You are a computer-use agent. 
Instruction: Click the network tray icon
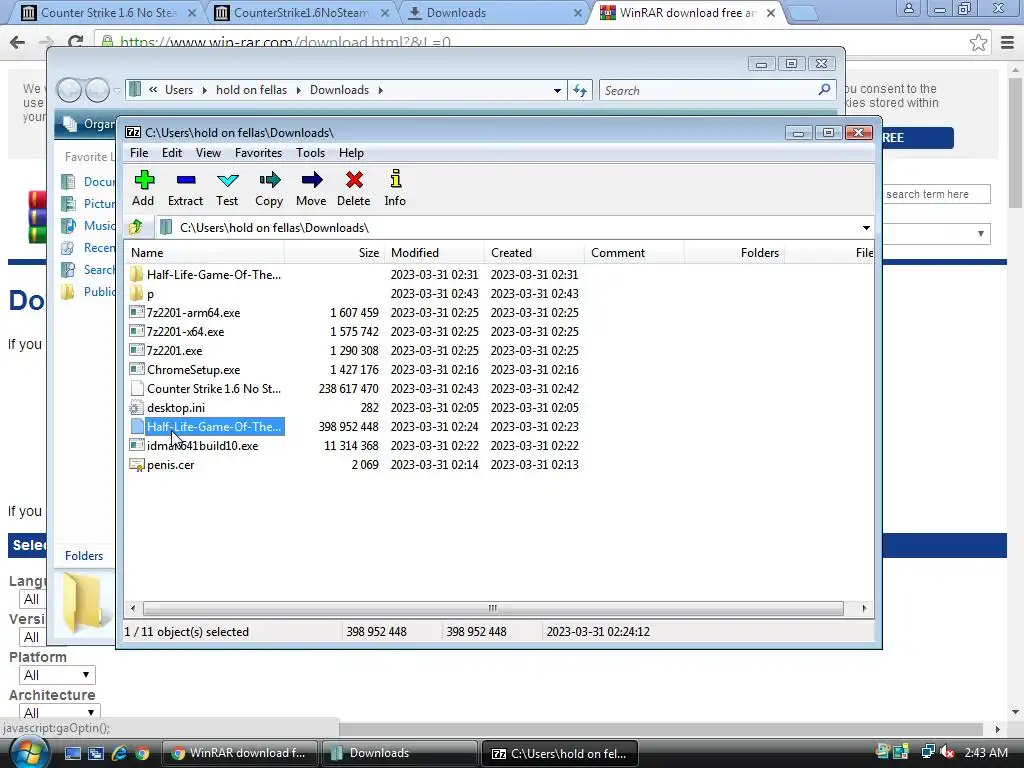[x=927, y=752]
